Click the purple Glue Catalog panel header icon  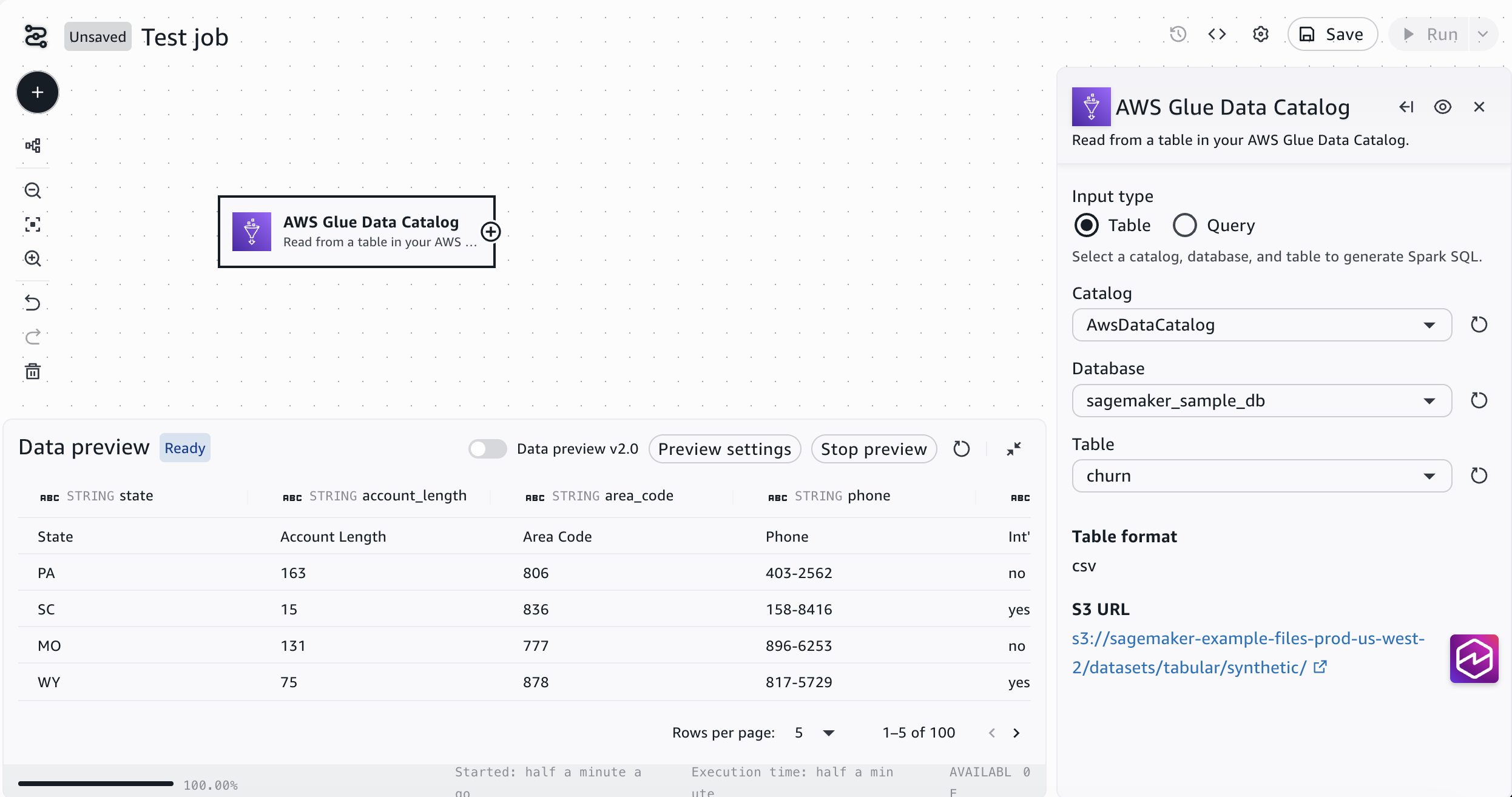click(1091, 107)
